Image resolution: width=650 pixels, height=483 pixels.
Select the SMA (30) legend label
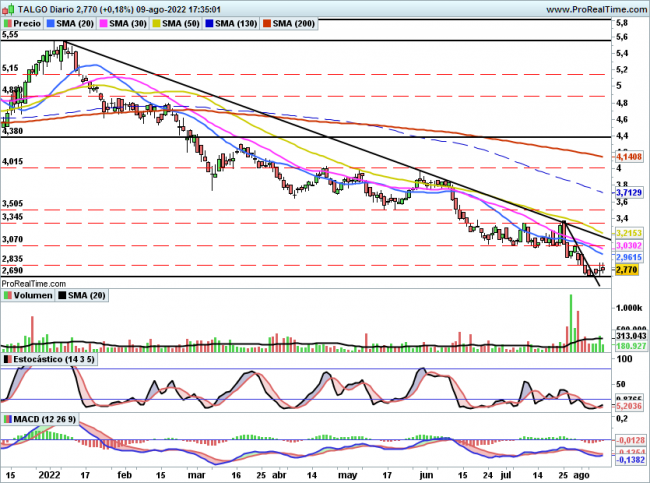[132, 21]
